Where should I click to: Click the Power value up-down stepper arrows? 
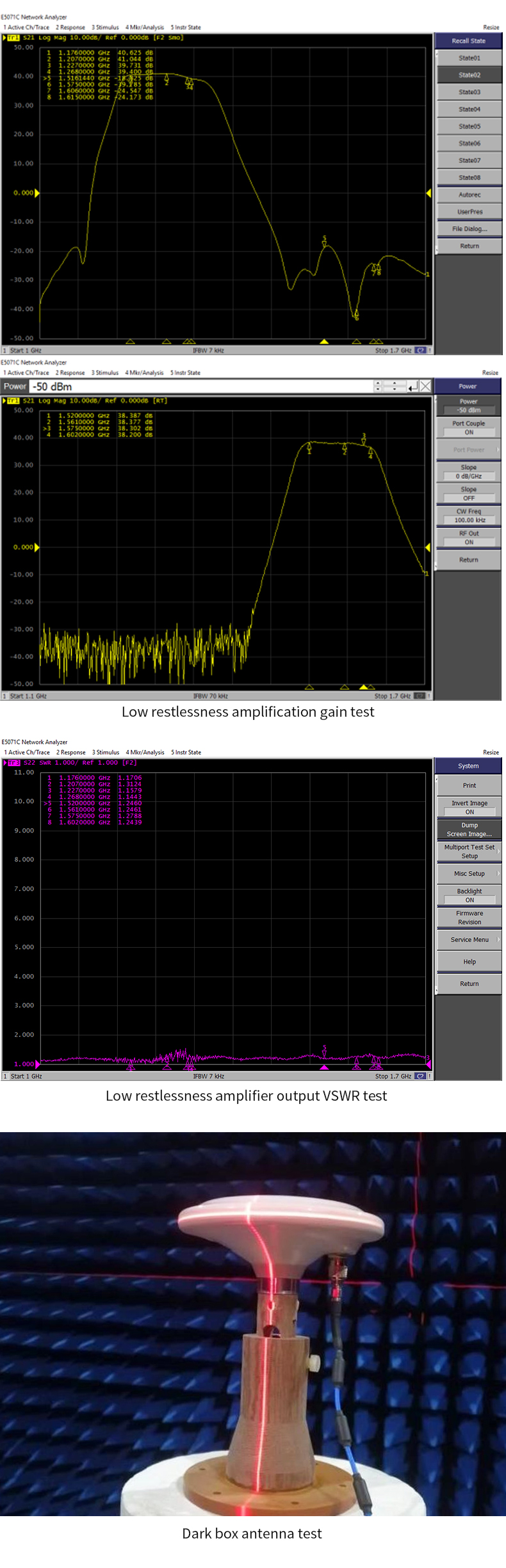[x=378, y=386]
